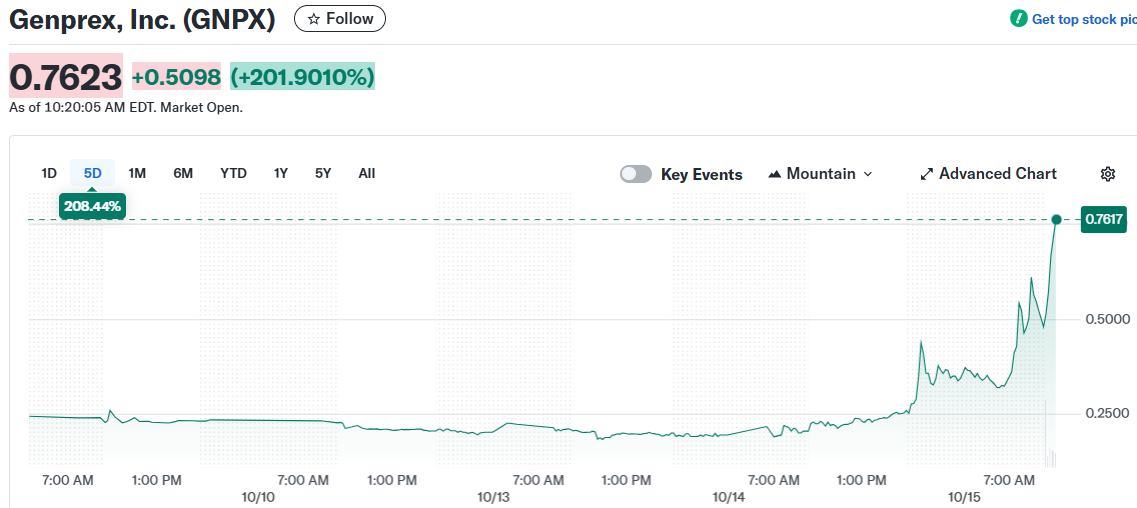
Task: Click the star icon in Follow button
Action: pyautogui.click(x=313, y=19)
